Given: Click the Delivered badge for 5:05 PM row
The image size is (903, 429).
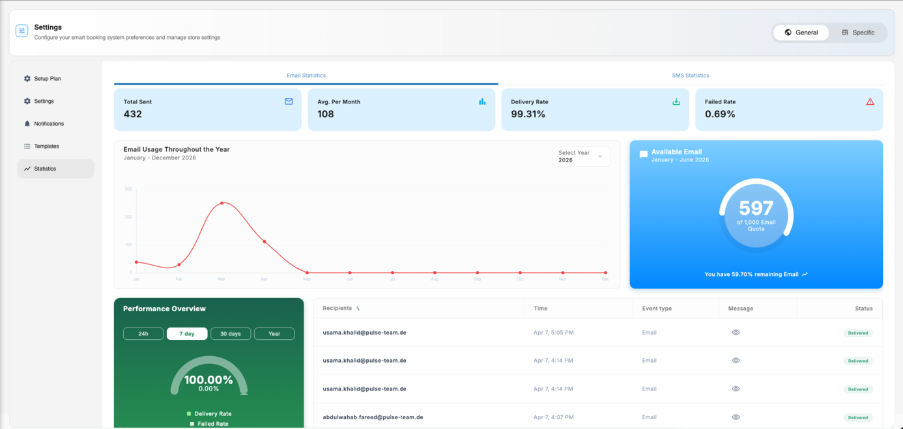Looking at the screenshot, I should pyautogui.click(x=858, y=333).
